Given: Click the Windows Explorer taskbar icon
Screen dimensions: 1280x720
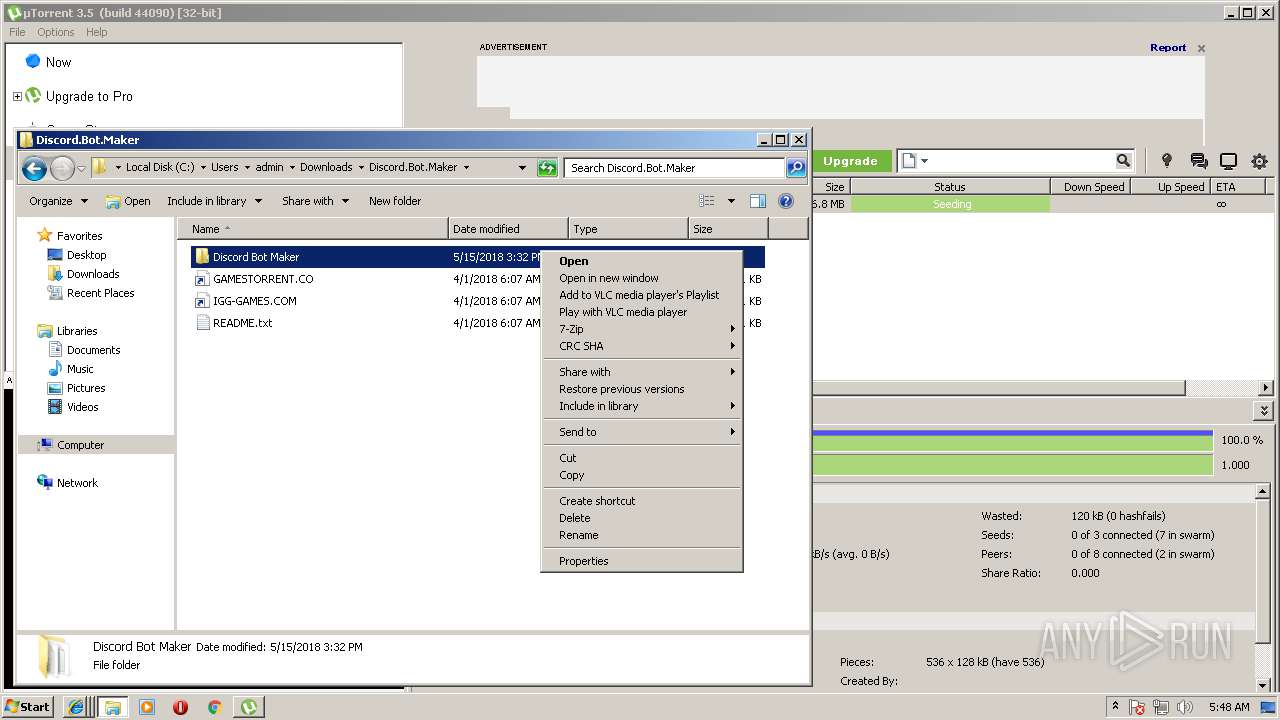Looking at the screenshot, I should pos(112,707).
